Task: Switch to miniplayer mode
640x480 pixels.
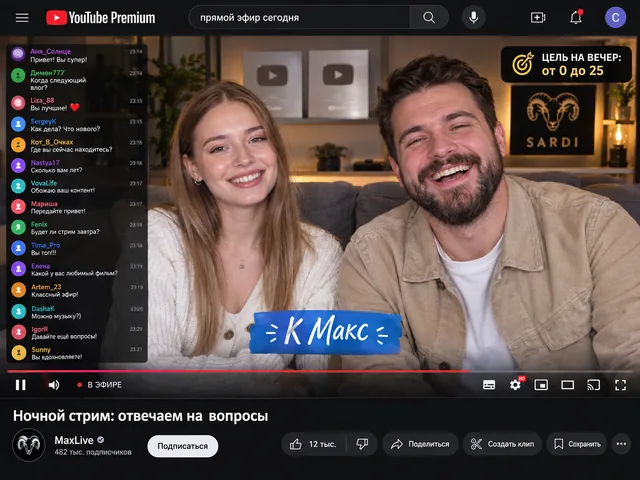Action: click(x=541, y=385)
